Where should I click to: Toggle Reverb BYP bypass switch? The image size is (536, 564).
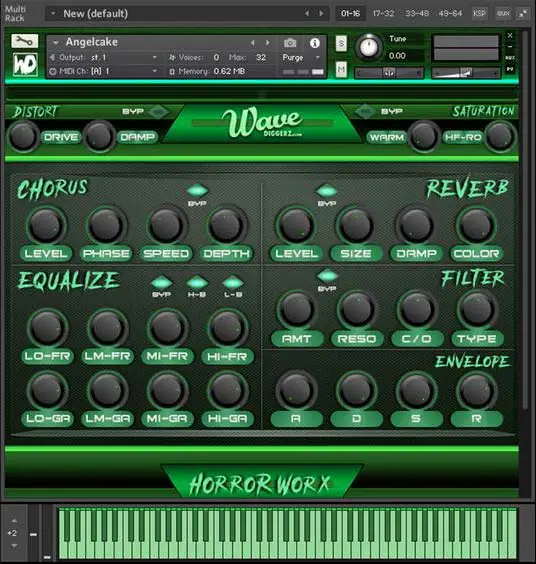click(326, 190)
